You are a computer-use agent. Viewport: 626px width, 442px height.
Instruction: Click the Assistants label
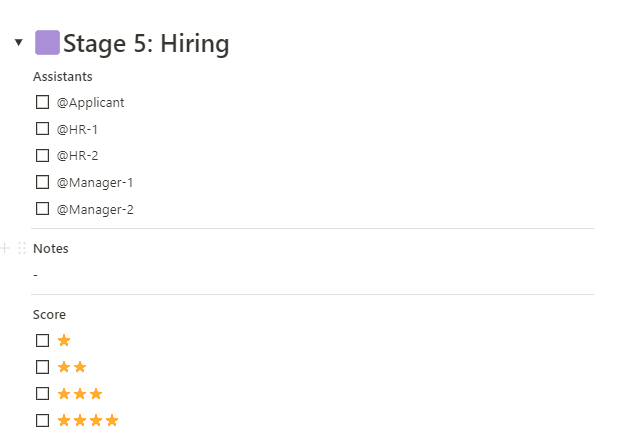63,76
